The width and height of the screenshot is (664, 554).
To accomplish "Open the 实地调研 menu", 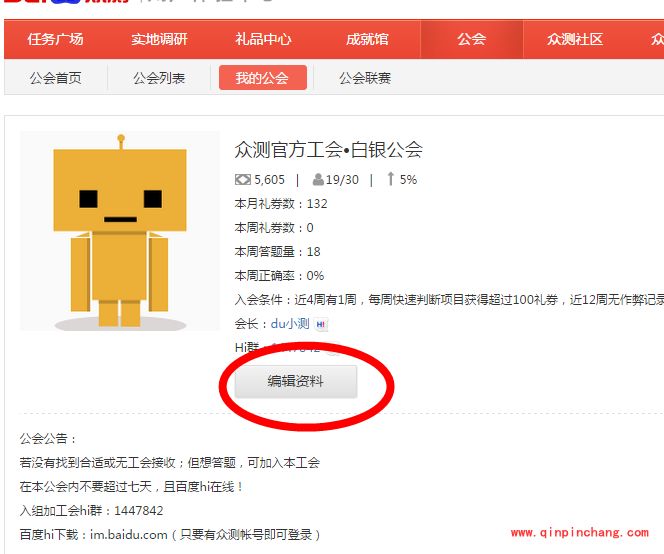I will pyautogui.click(x=159, y=40).
